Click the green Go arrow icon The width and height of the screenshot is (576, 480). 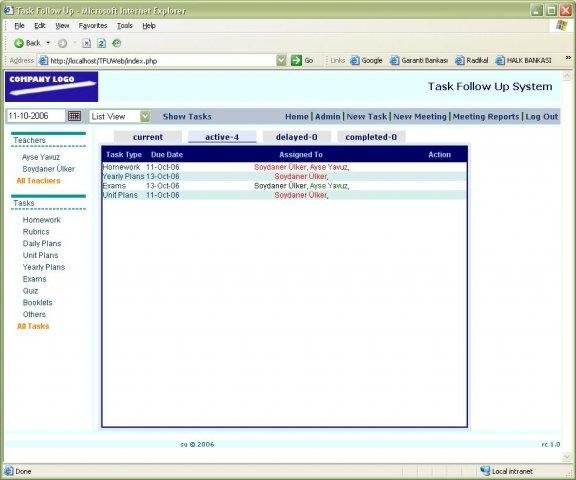point(296,61)
